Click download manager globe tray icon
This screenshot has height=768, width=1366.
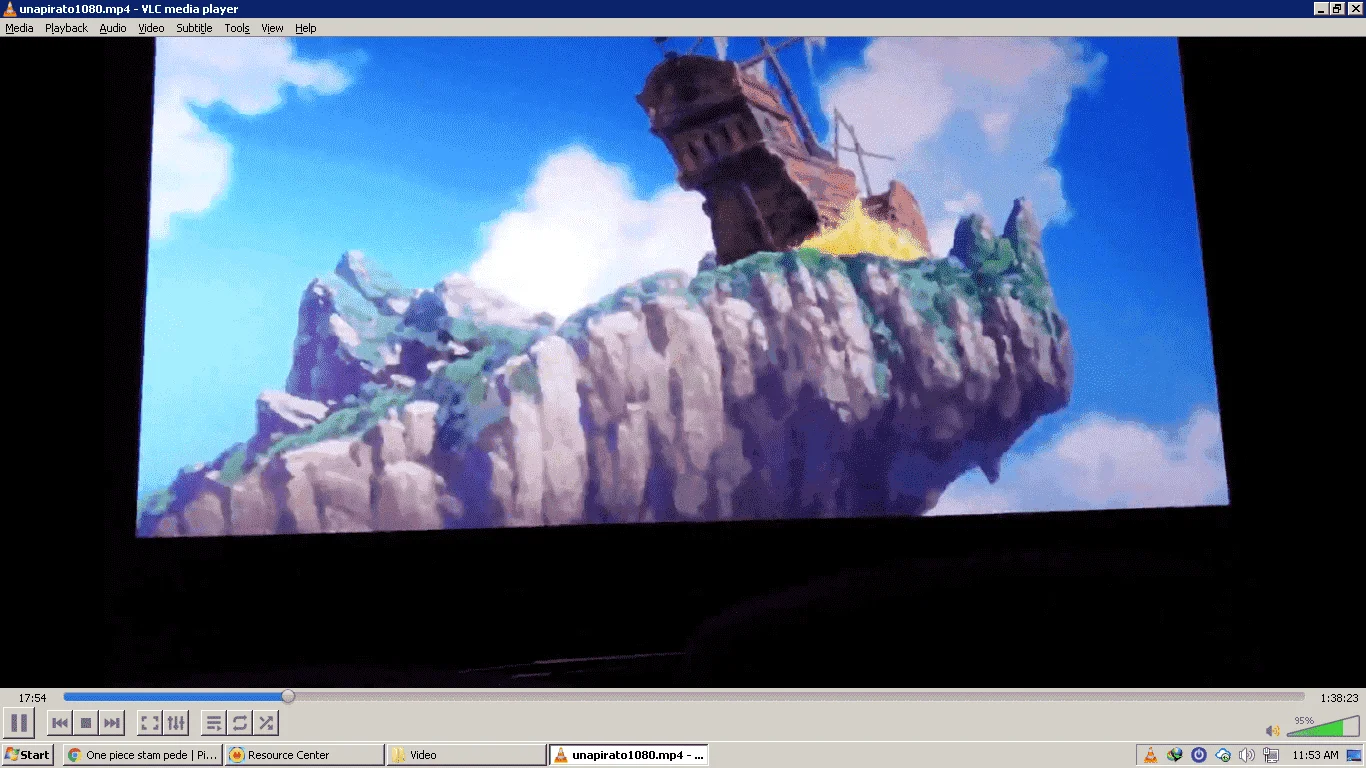[1175, 755]
